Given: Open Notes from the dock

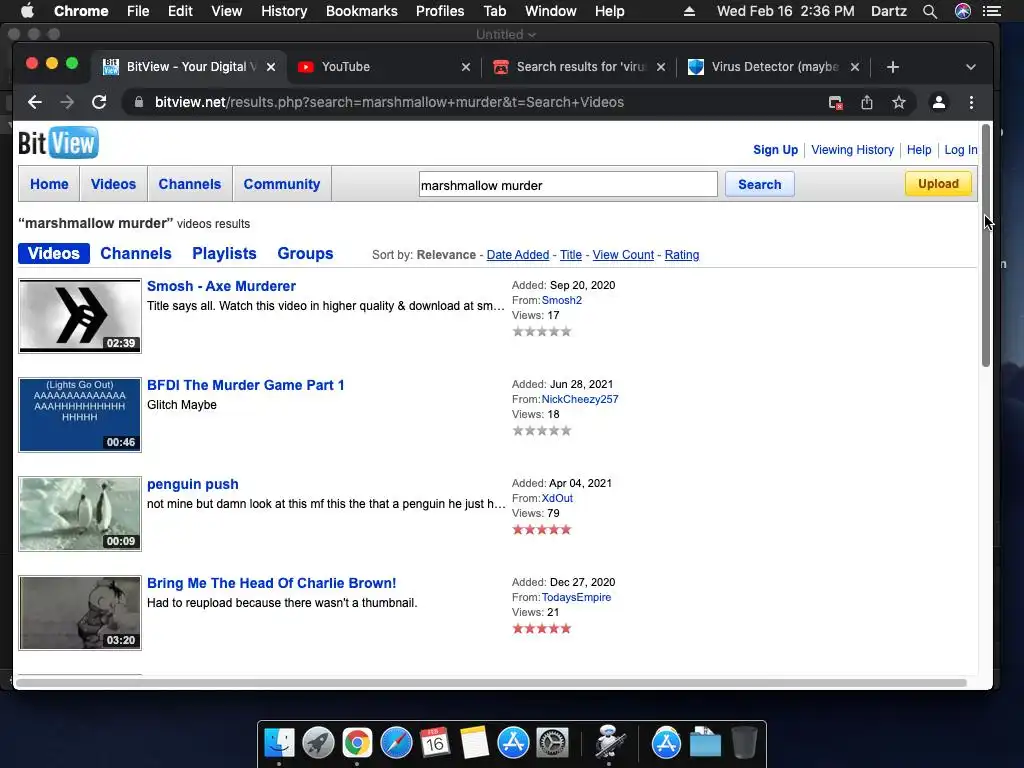Looking at the screenshot, I should [474, 743].
